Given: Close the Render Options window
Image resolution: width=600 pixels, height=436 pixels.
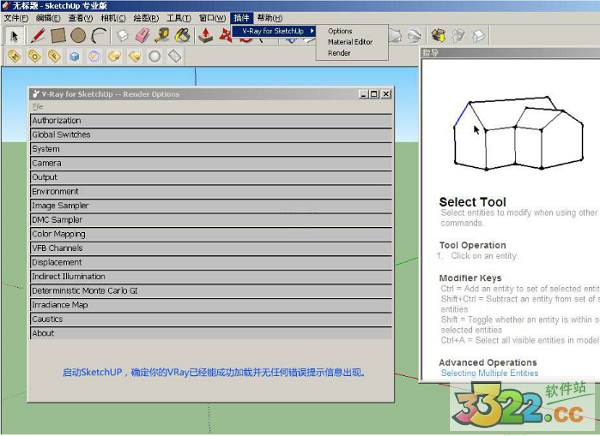Looking at the screenshot, I should (x=386, y=94).
